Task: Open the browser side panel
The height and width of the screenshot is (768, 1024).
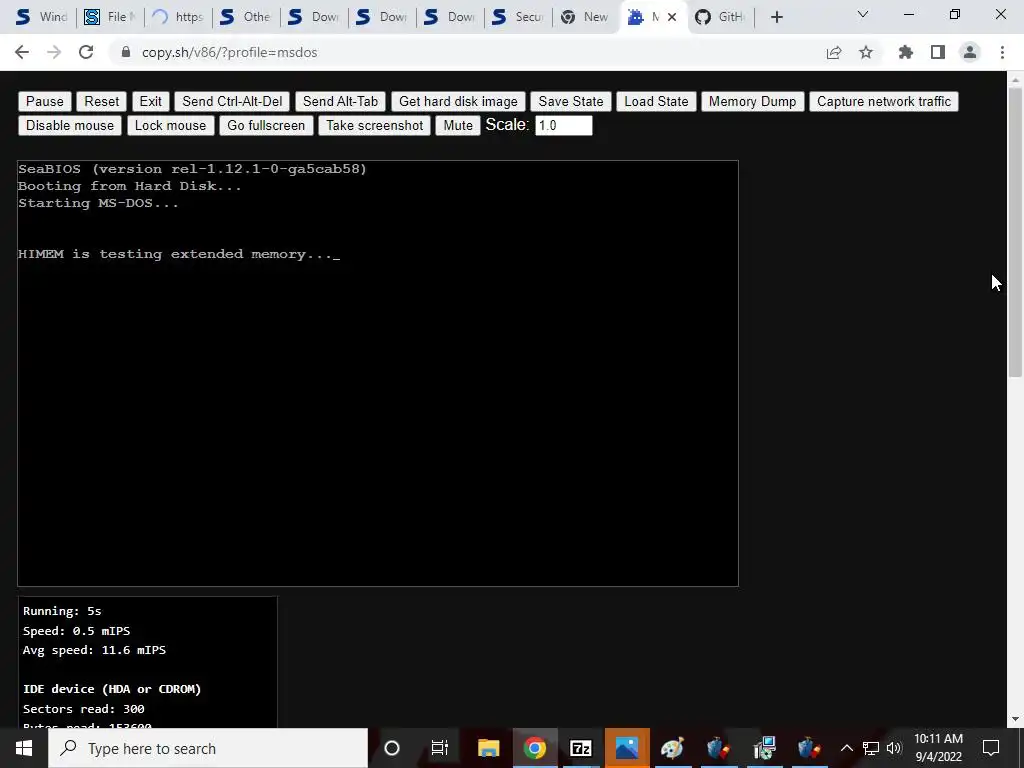Action: point(938,52)
